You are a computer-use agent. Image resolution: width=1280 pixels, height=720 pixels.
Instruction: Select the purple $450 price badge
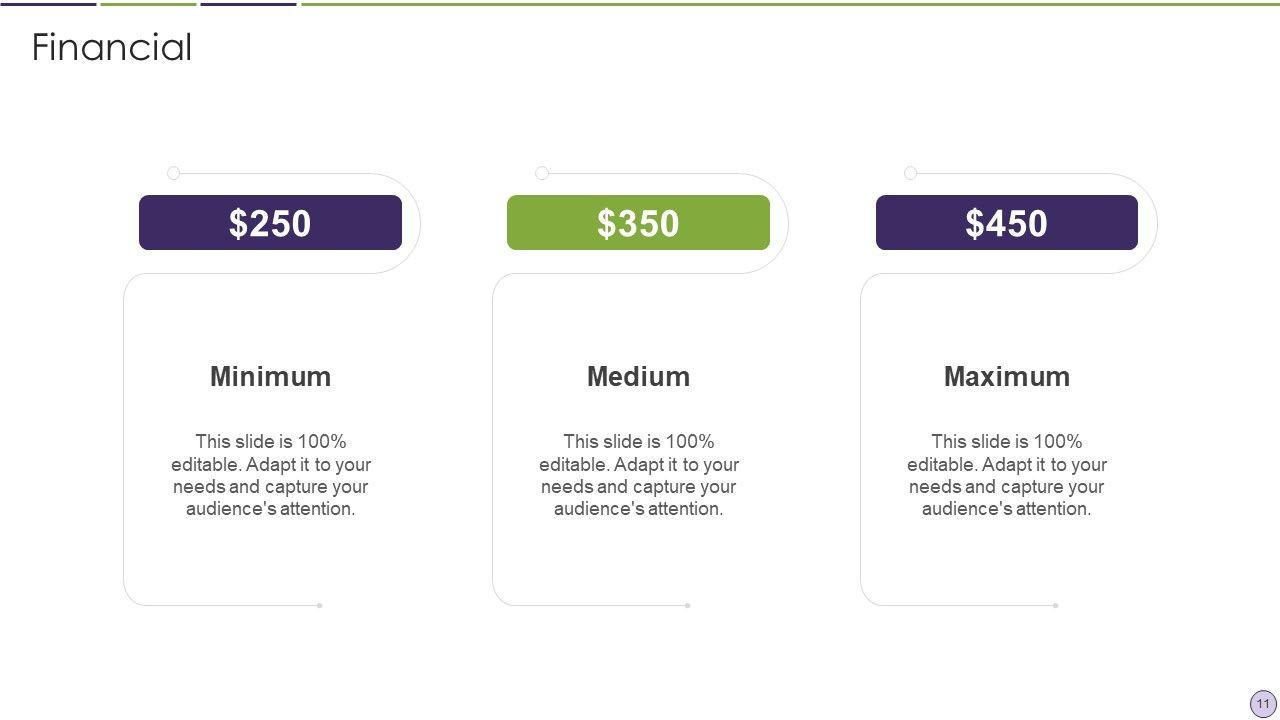click(1006, 222)
